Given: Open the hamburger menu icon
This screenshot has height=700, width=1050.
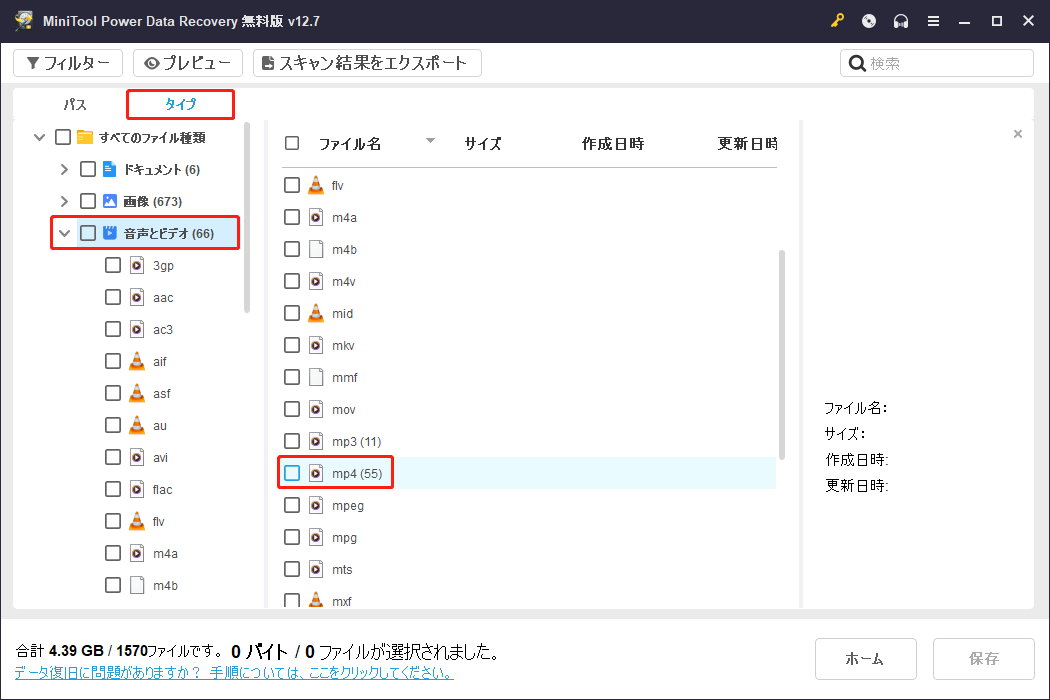Looking at the screenshot, I should [933, 20].
